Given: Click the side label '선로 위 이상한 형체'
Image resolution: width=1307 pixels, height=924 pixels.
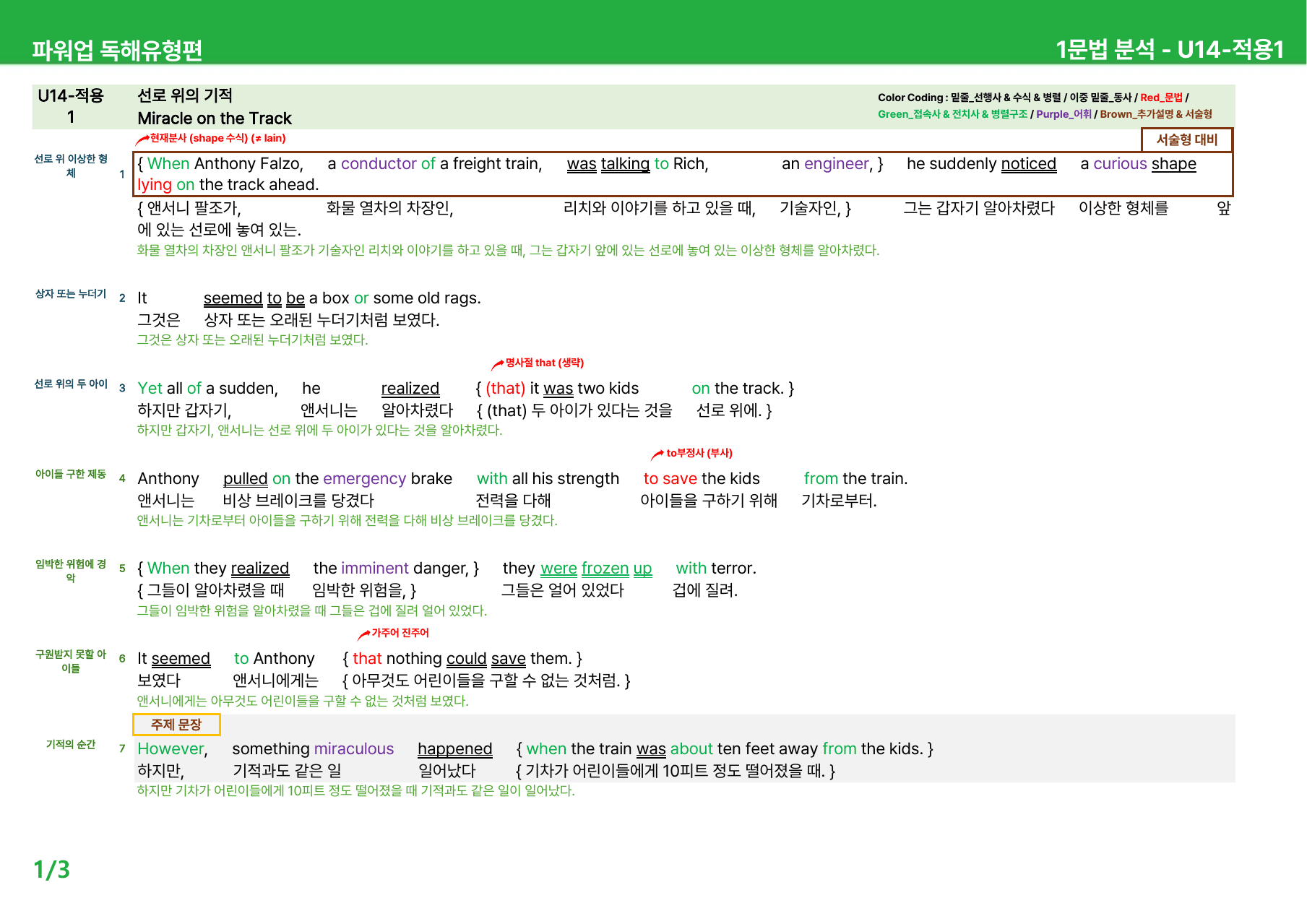Looking at the screenshot, I should click(71, 165).
